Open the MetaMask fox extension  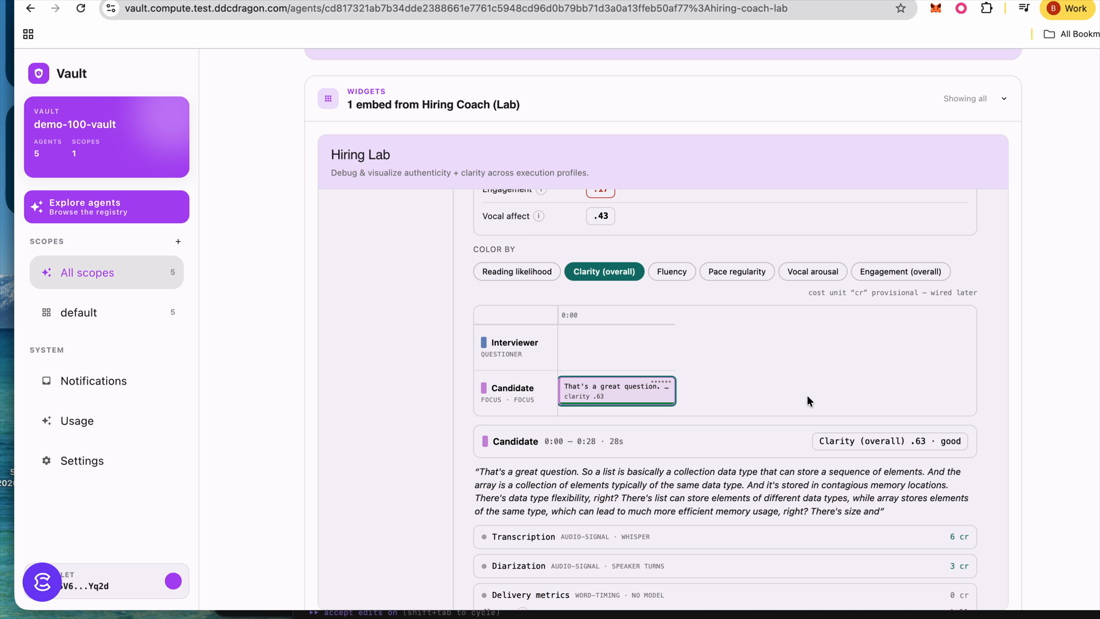pos(936,8)
